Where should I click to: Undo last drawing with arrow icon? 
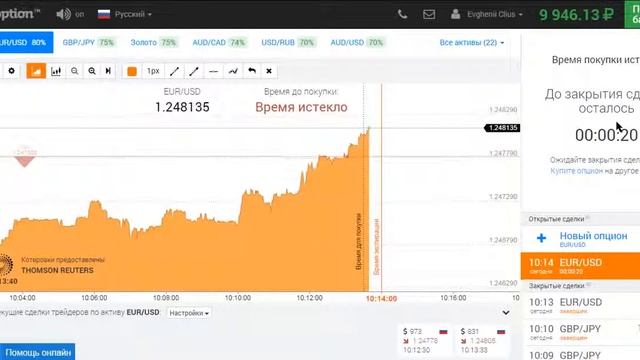pos(252,71)
